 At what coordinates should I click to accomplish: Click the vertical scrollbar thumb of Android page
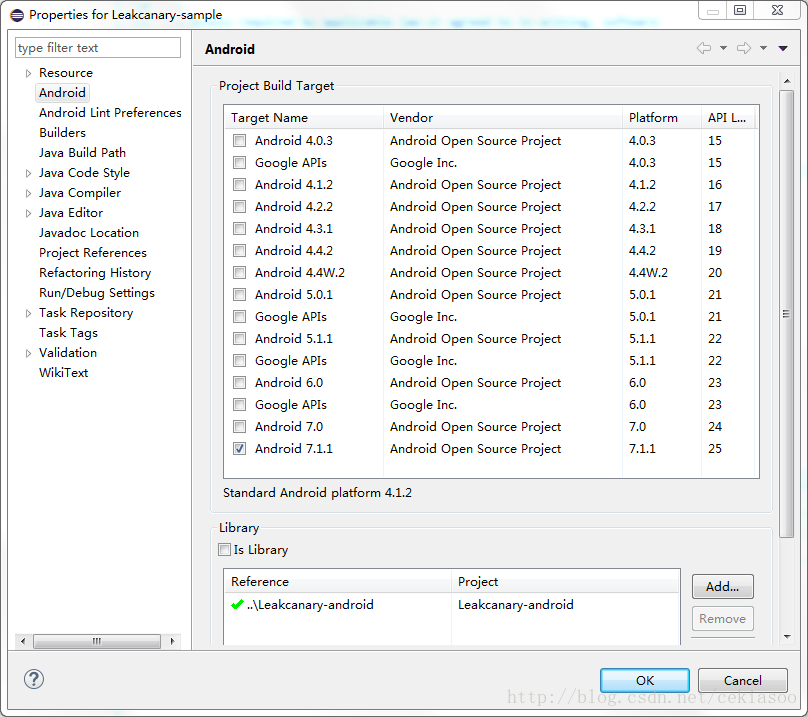[x=786, y=314]
